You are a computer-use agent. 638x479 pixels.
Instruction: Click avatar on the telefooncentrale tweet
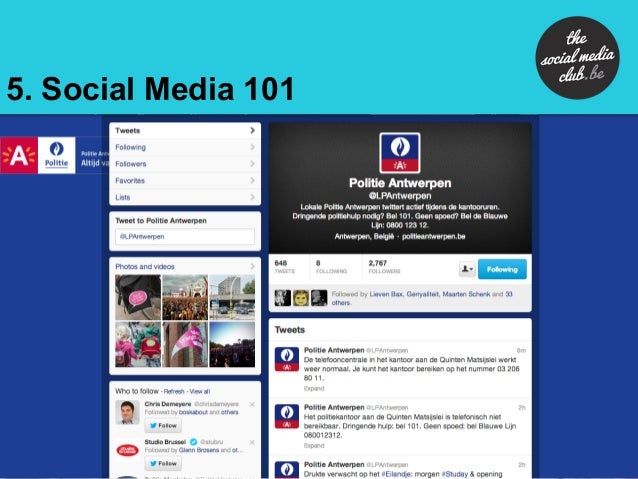click(x=287, y=359)
